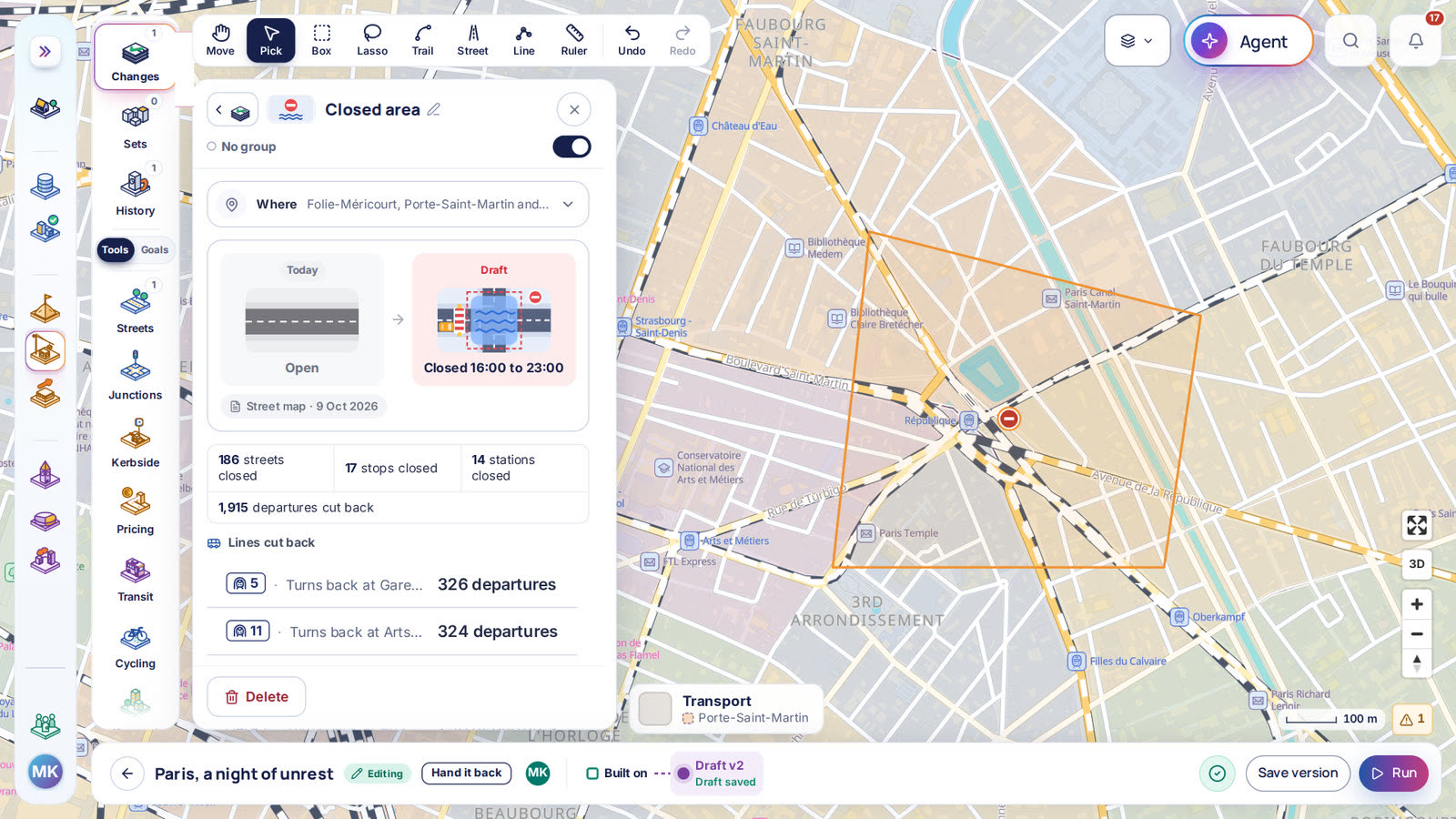Open the Changes tab
The width and height of the screenshot is (1456, 819).
tap(136, 57)
